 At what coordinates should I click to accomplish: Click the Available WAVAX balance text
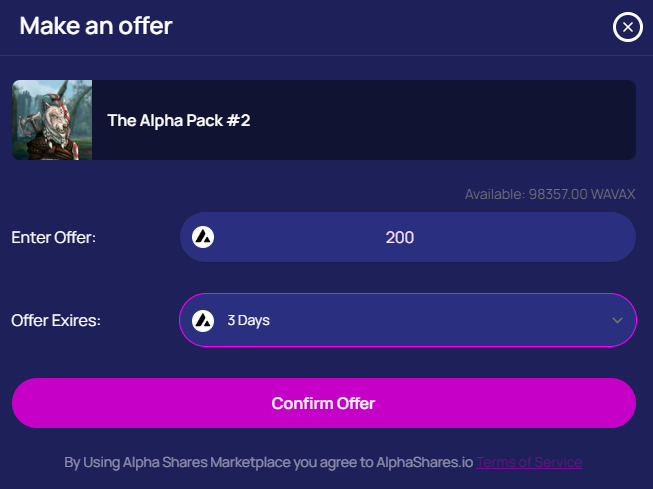click(550, 194)
